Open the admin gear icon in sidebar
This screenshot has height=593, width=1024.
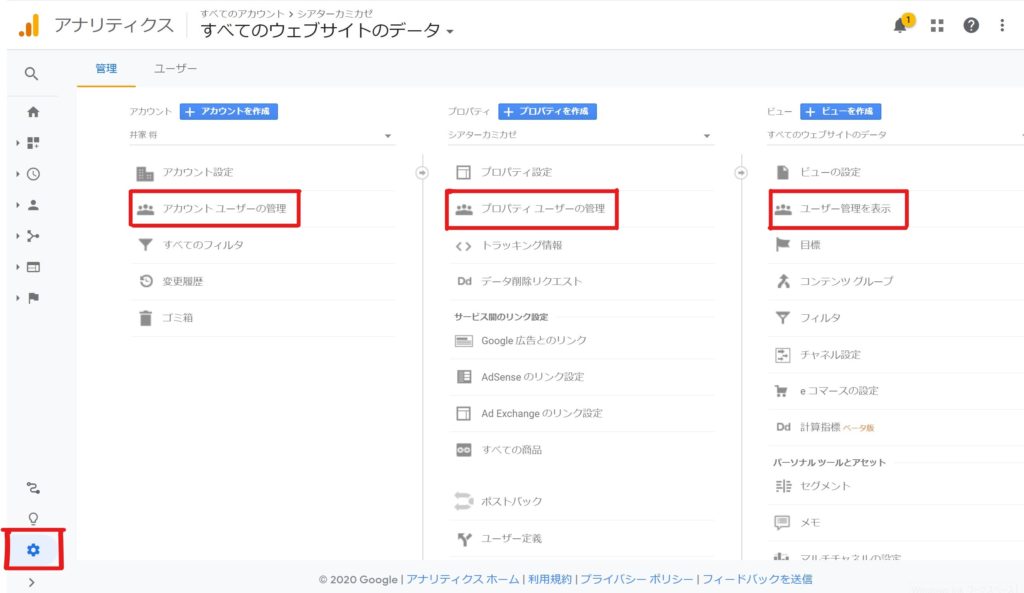click(x=33, y=549)
